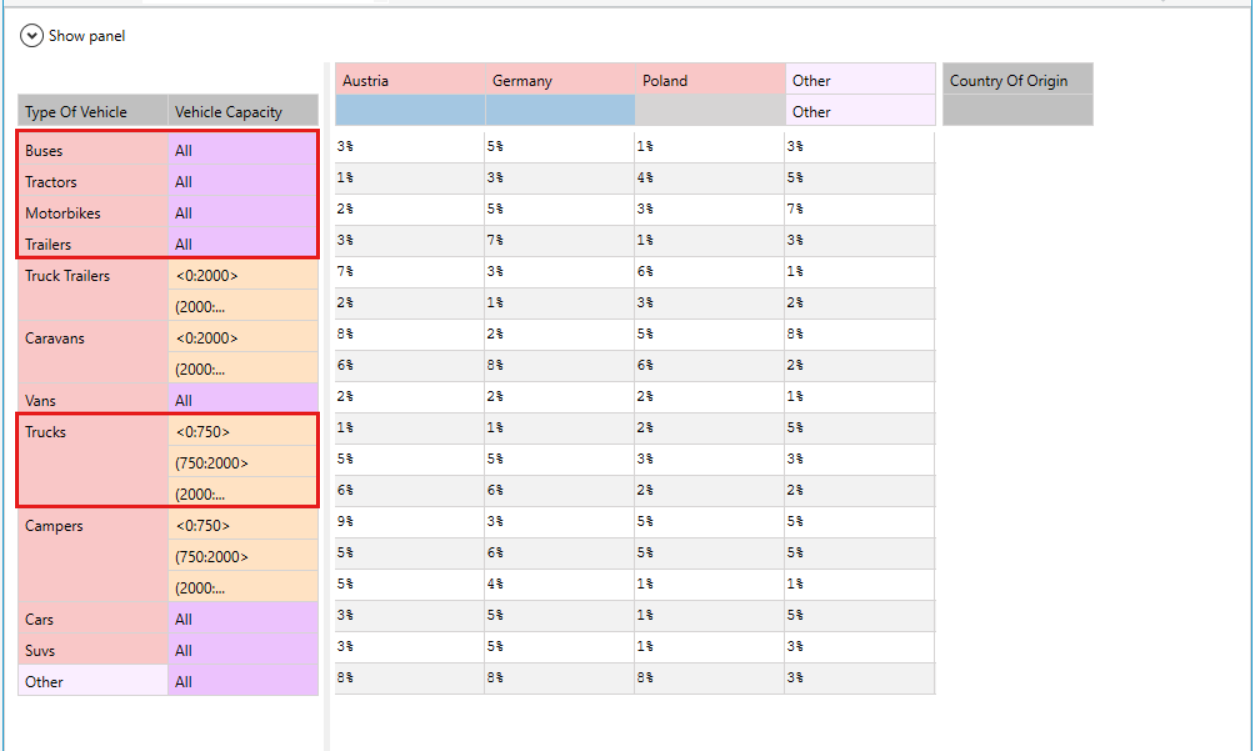Choose the Motorbikes vehicle type cell
The image size is (1253, 751).
click(93, 213)
